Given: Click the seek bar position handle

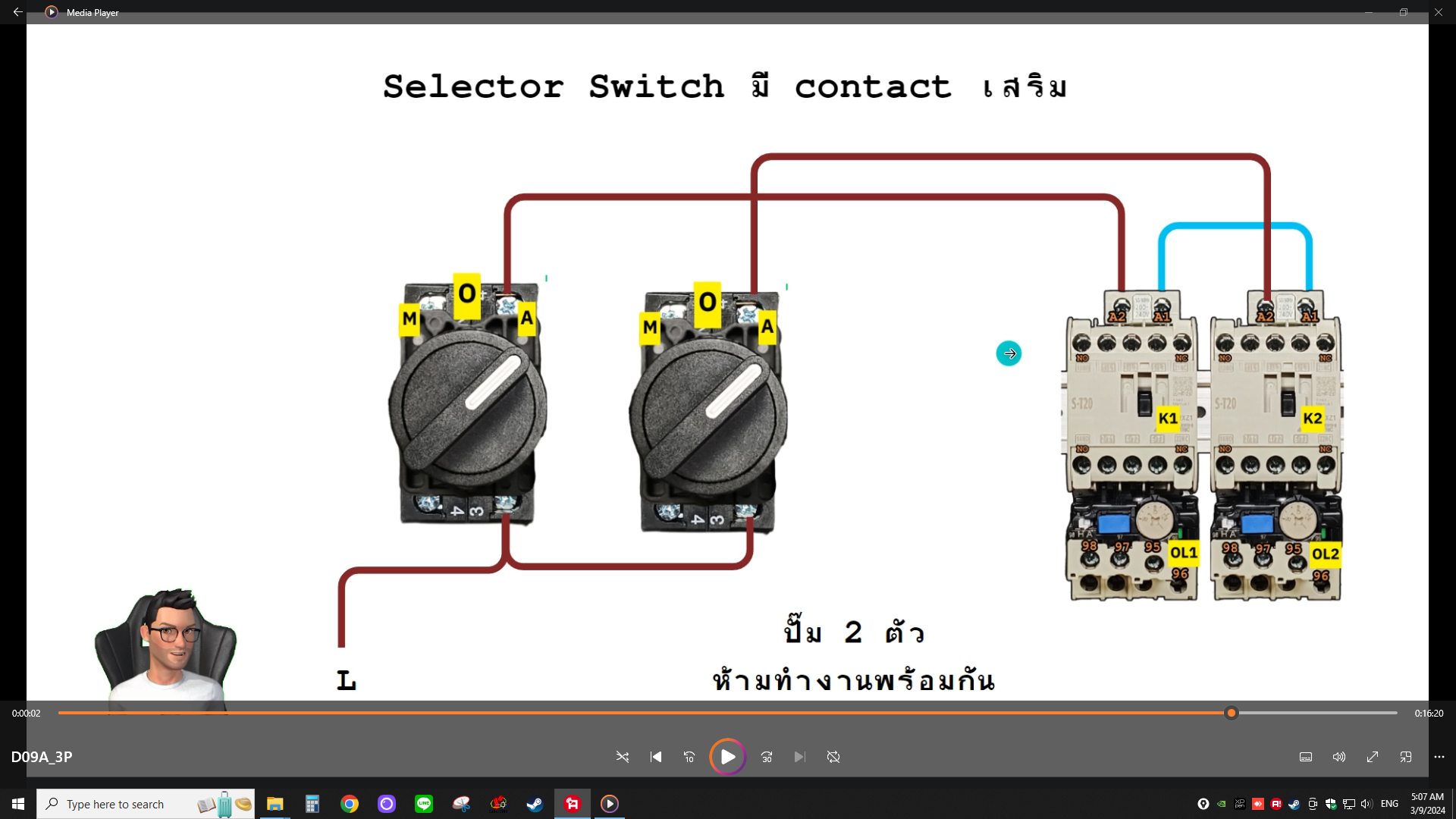Looking at the screenshot, I should click(x=1232, y=713).
